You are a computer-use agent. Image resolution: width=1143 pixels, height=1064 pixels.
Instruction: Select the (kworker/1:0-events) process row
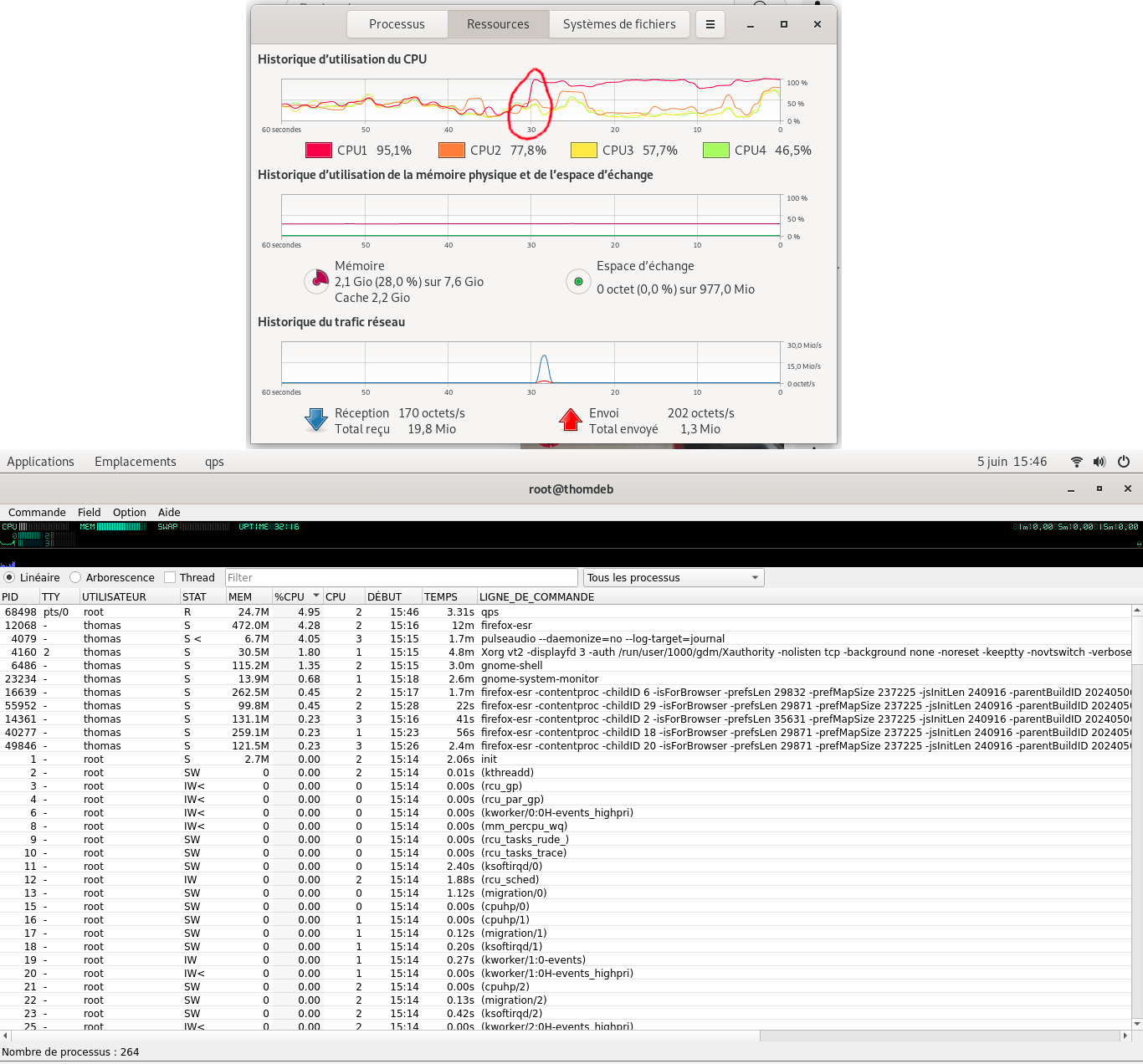tap(566, 960)
